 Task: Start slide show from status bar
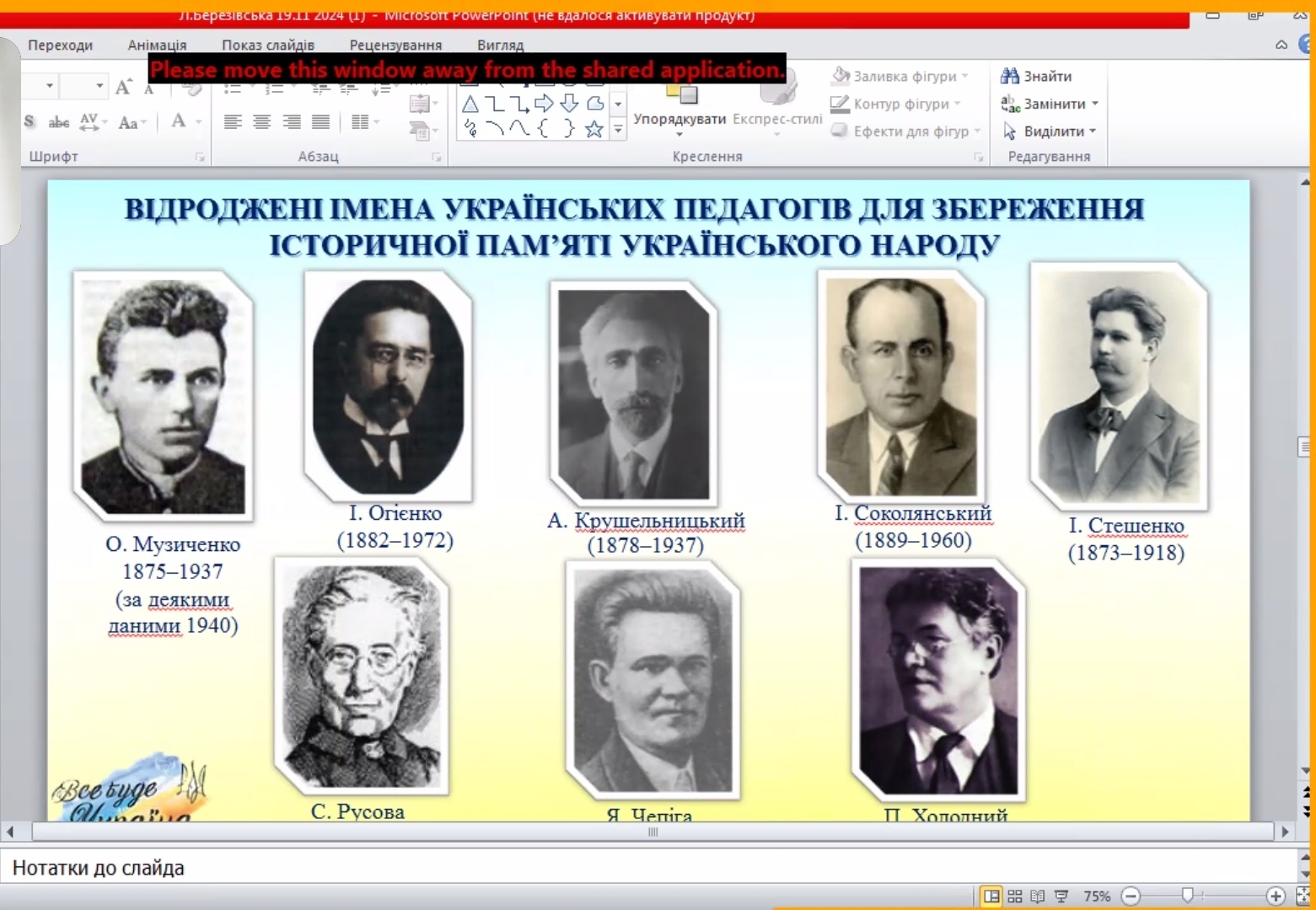coord(1061,897)
